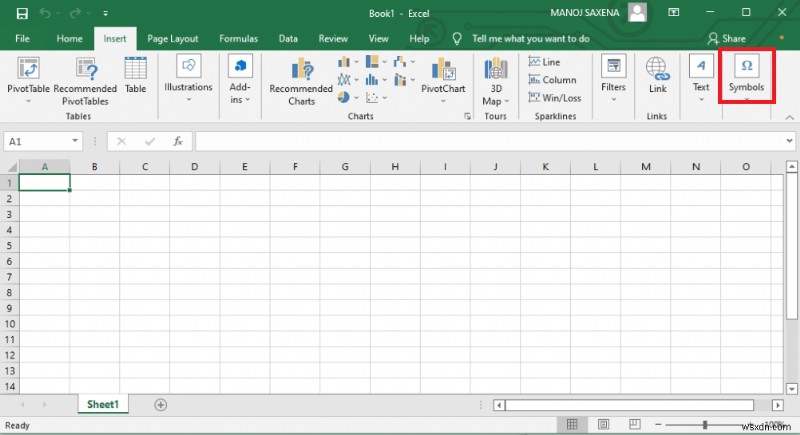The height and width of the screenshot is (435, 800).
Task: Switch to the Review tab
Action: [333, 38]
